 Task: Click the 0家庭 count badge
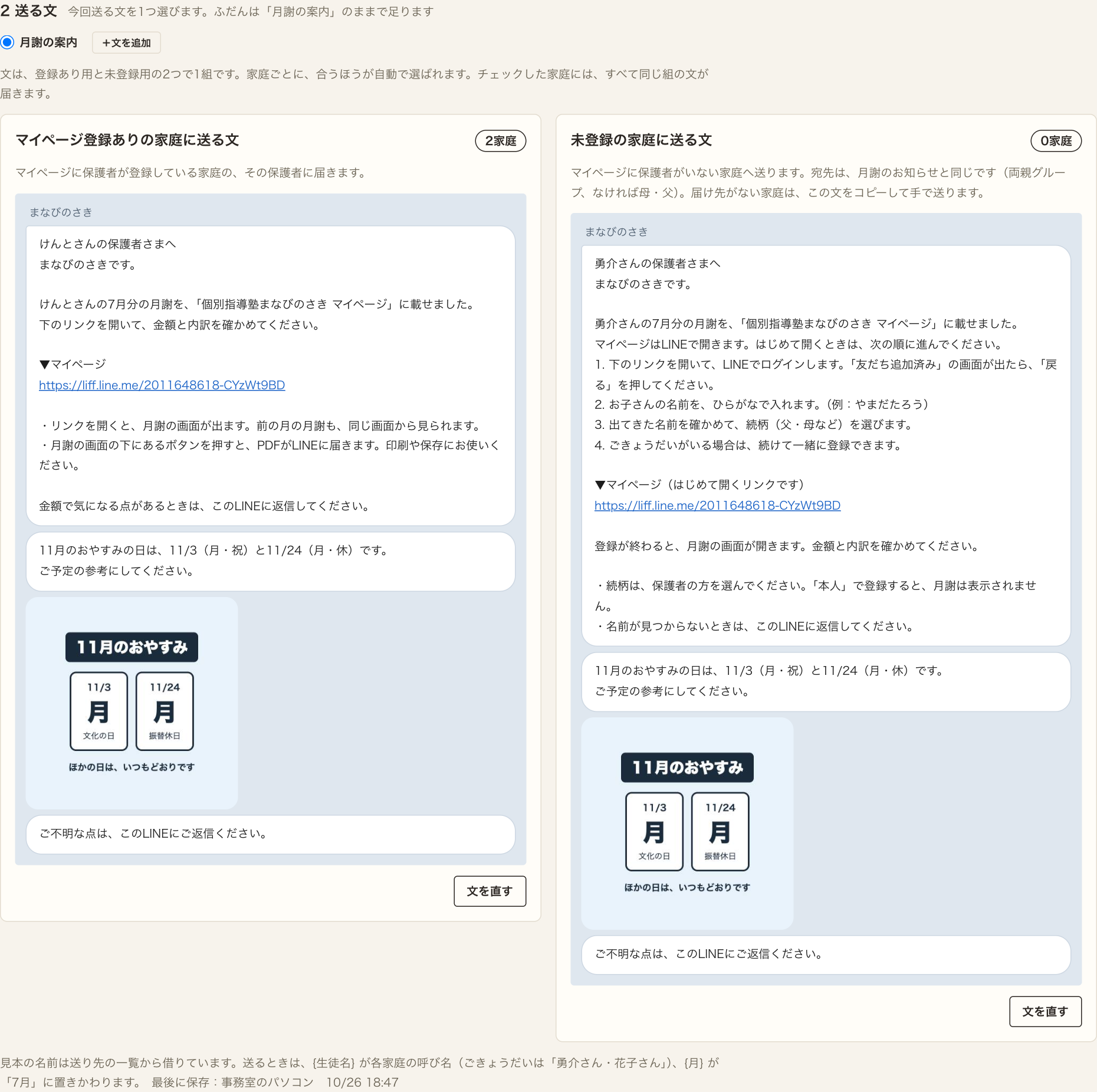coord(1056,141)
